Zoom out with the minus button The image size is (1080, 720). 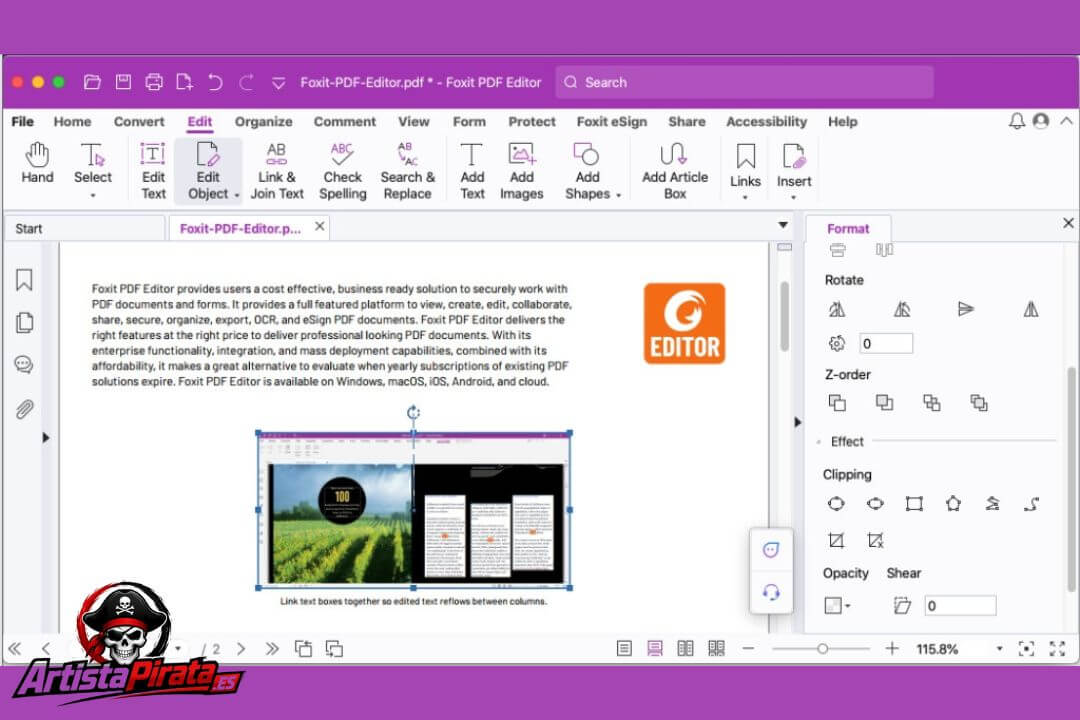pos(748,648)
